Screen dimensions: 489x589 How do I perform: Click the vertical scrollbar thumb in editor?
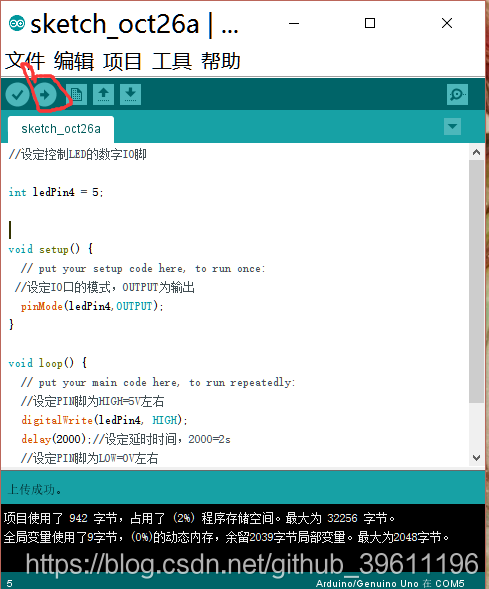[477, 282]
